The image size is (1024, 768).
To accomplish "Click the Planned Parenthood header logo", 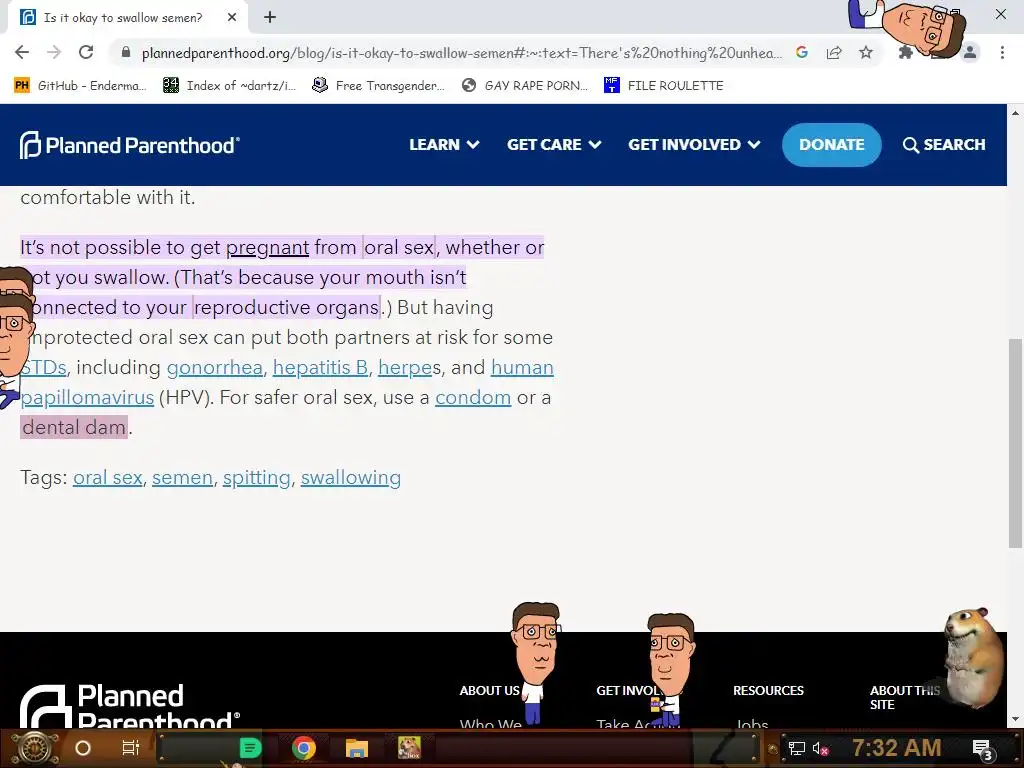I will (x=129, y=145).
